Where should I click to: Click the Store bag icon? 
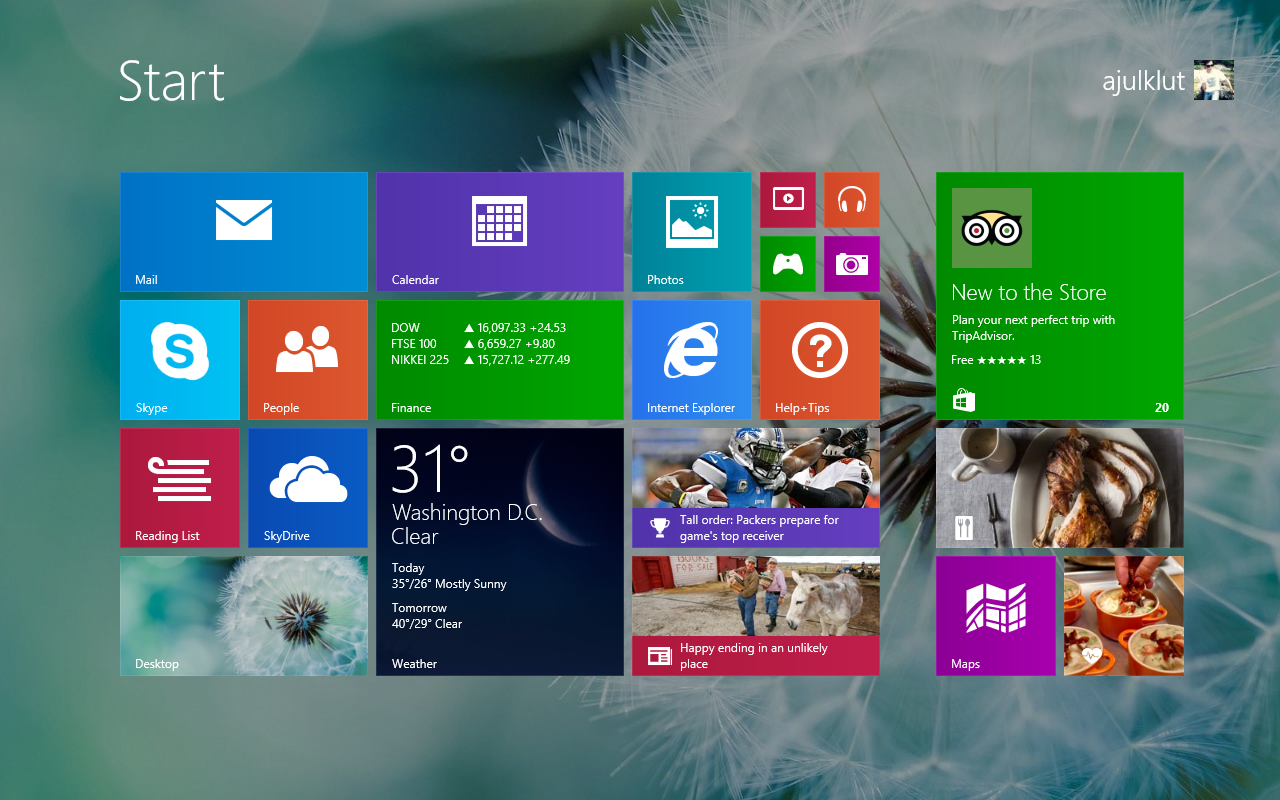click(964, 401)
